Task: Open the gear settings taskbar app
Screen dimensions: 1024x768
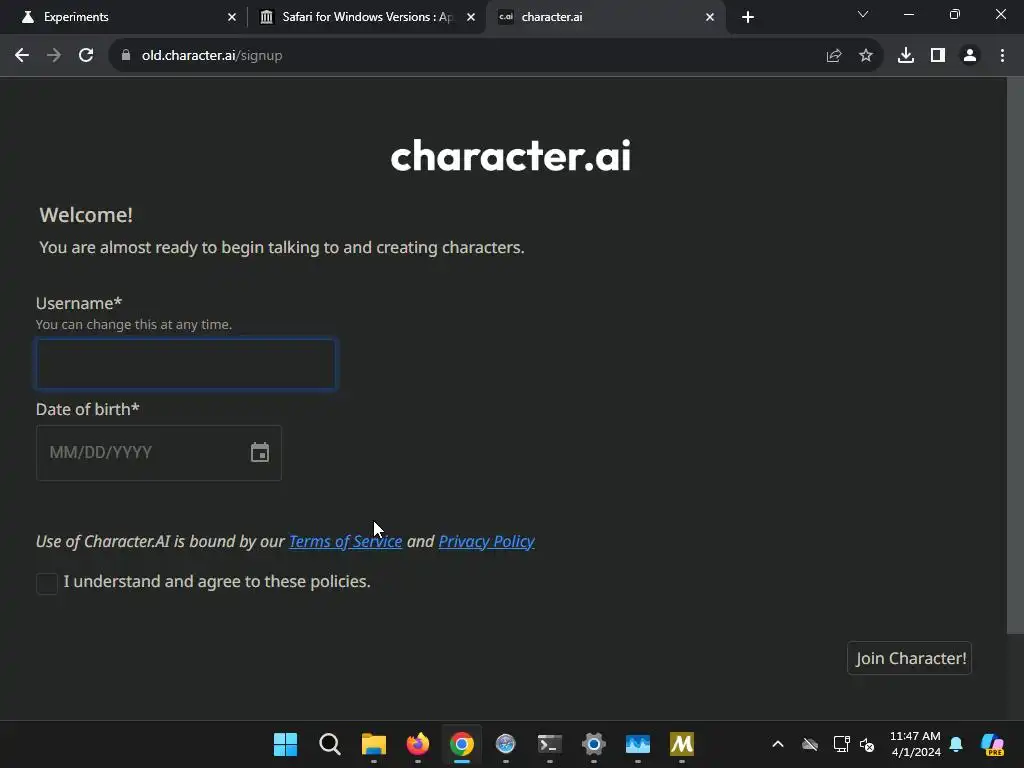Action: click(x=594, y=744)
